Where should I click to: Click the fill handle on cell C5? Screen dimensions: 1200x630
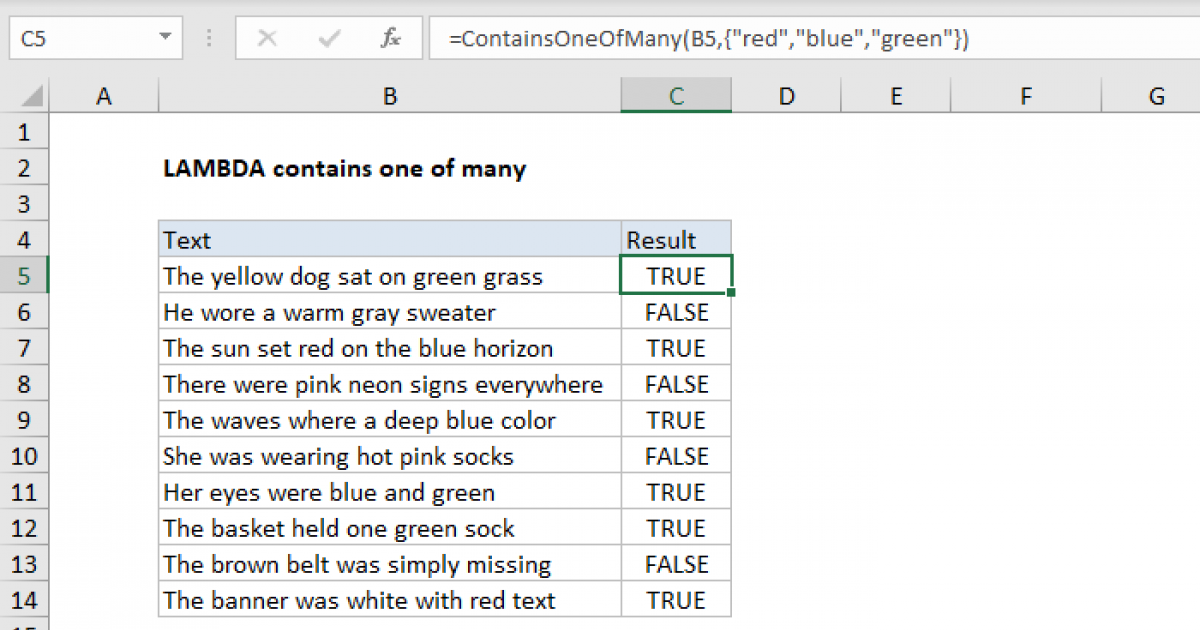coord(731,290)
